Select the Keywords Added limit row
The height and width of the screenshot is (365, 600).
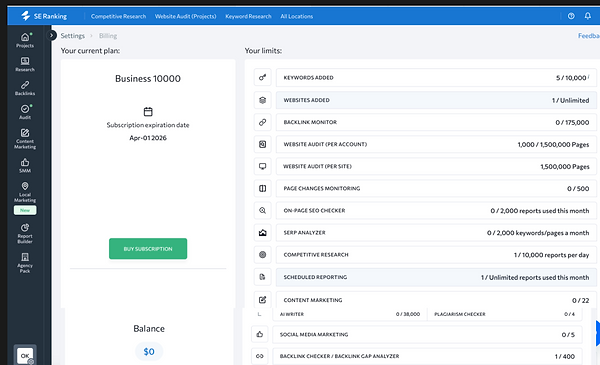pyautogui.click(x=436, y=78)
